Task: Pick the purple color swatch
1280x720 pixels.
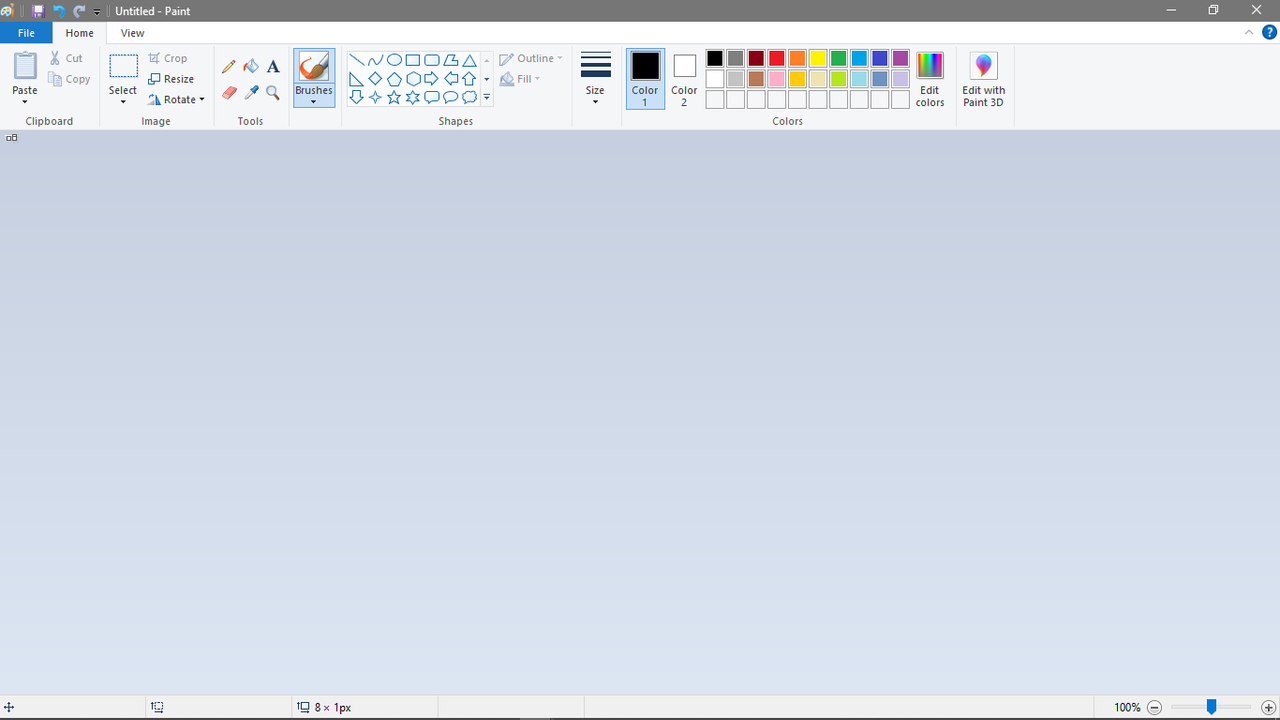Action: click(x=900, y=59)
